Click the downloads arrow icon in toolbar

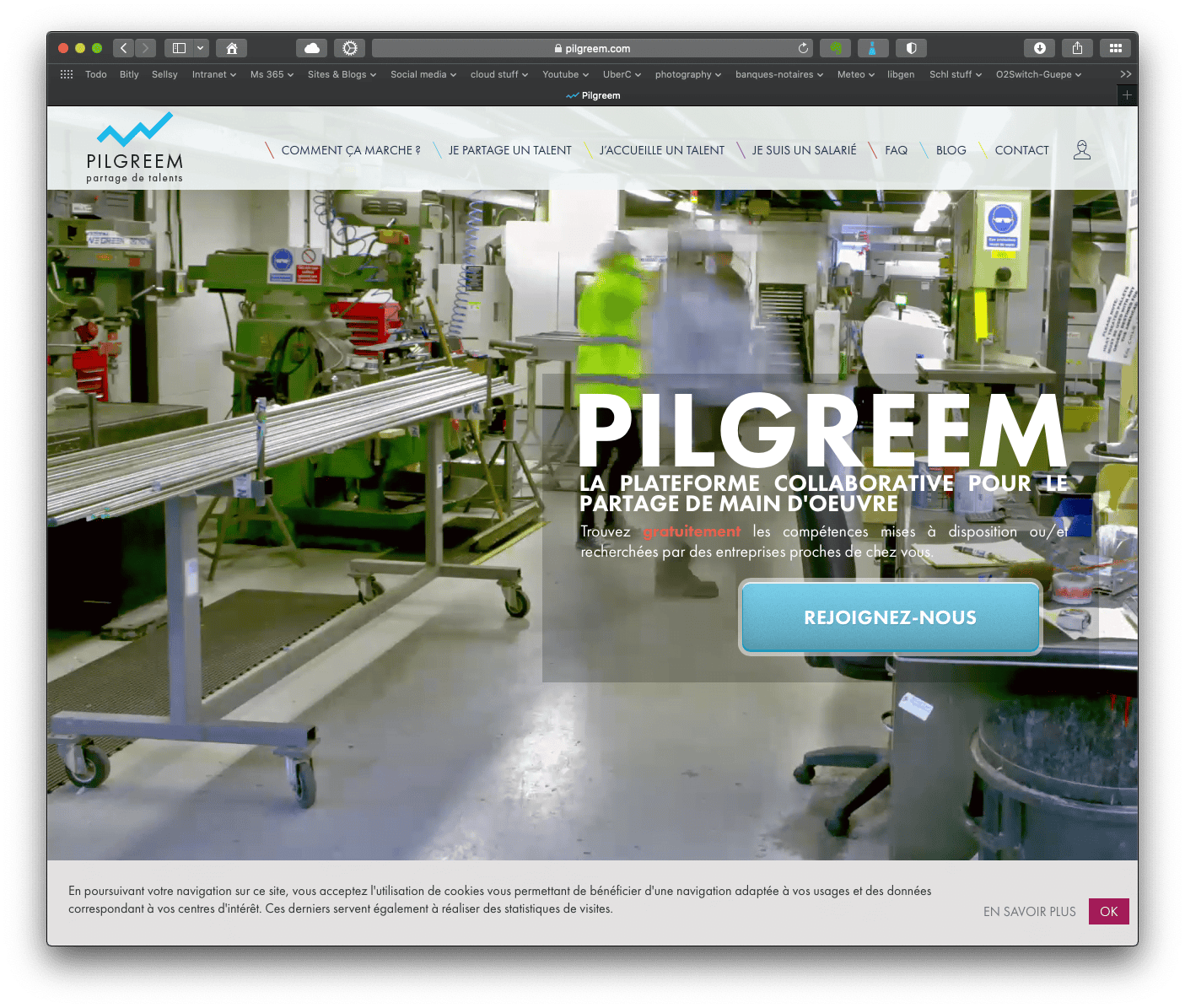1040,48
